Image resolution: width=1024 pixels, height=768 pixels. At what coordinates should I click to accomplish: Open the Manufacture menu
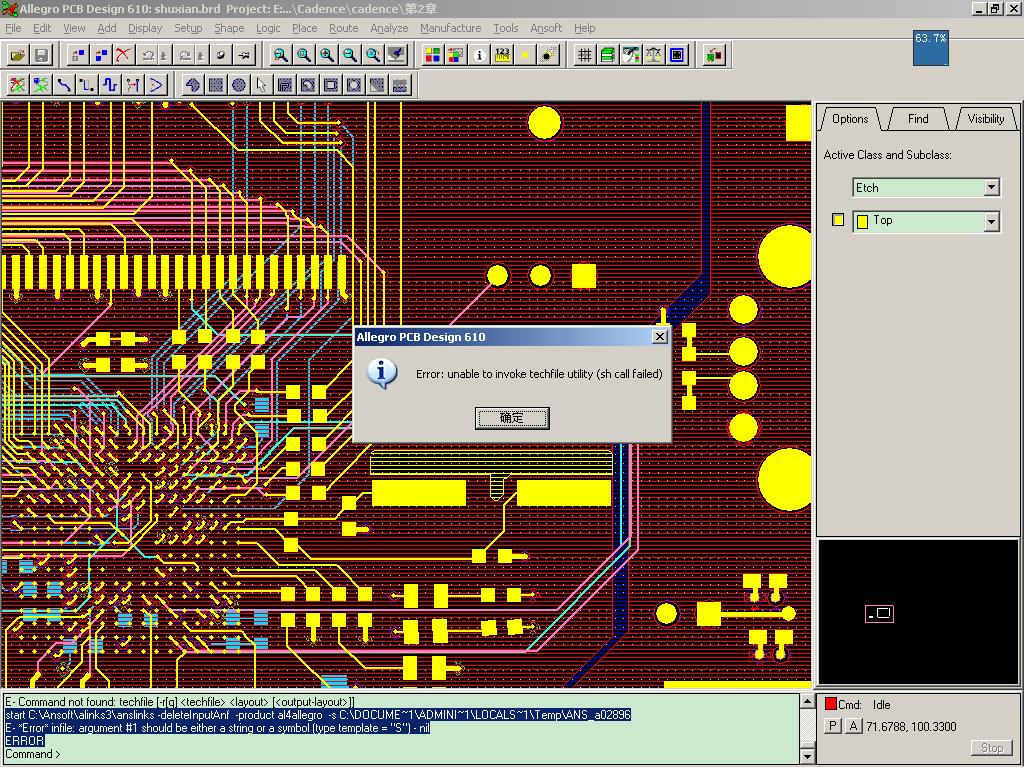pos(450,28)
